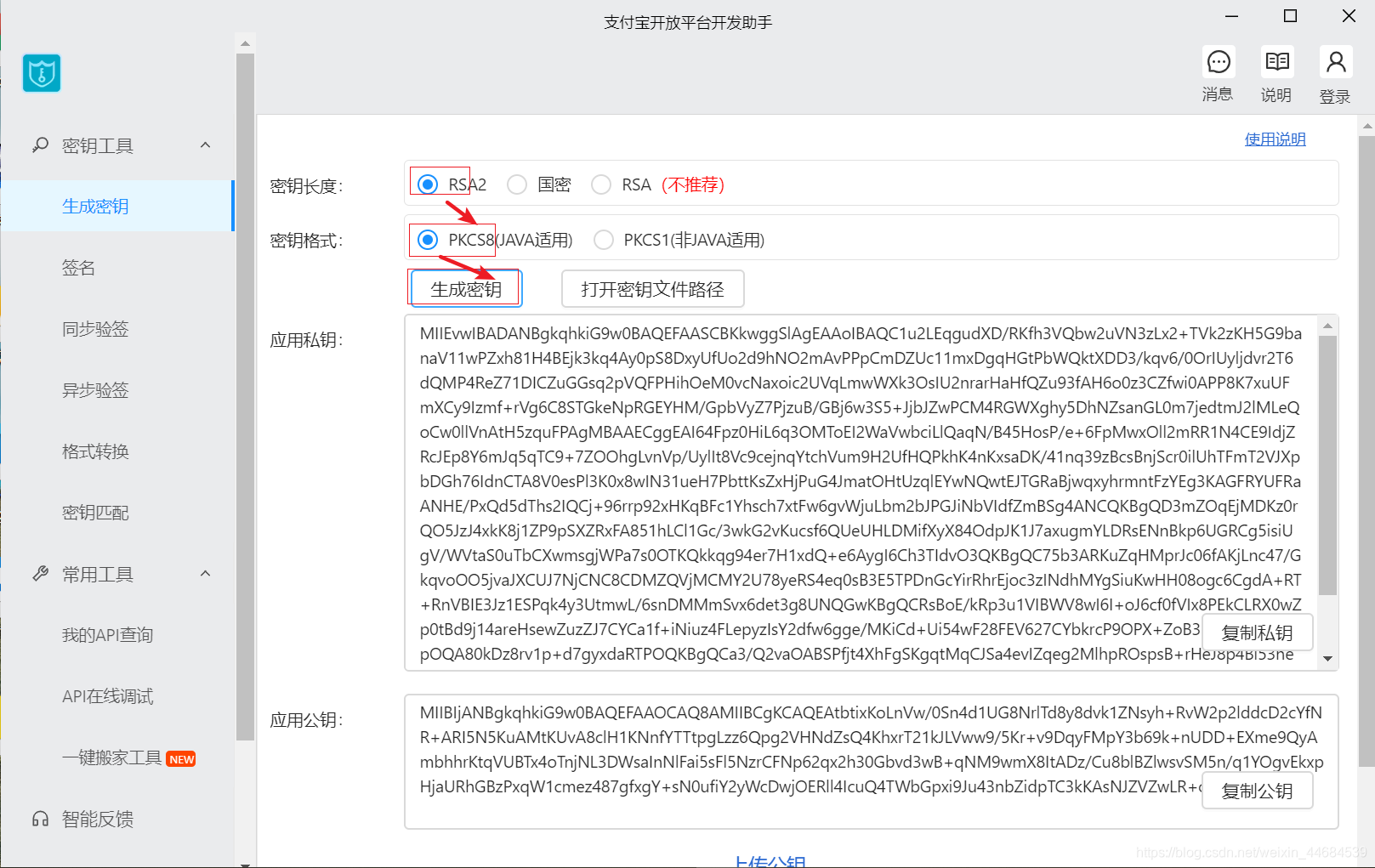Go to API在线调试

click(x=106, y=695)
